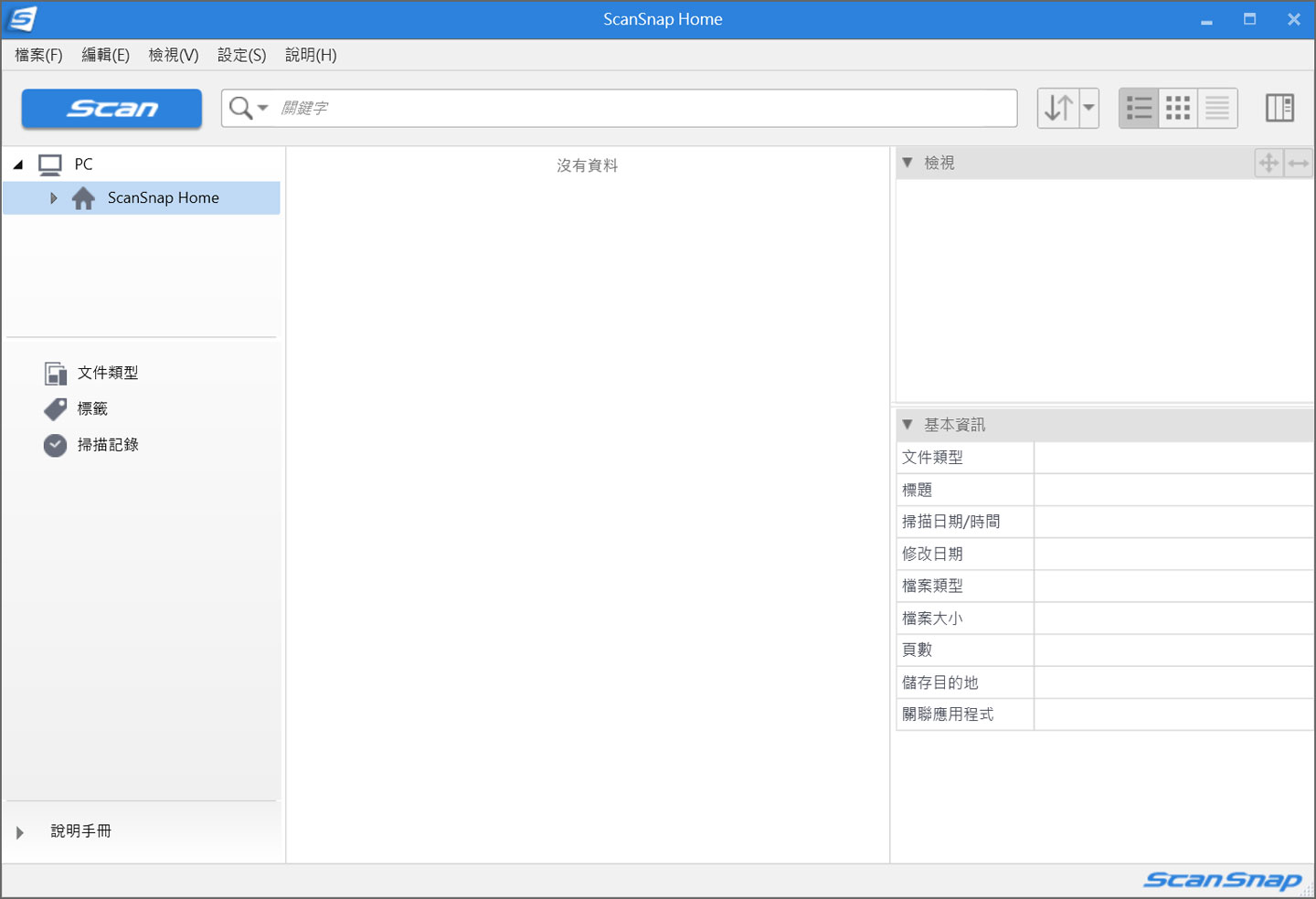
Task: Click the 標籤 (tags) icon in sidebar
Action: 55,408
